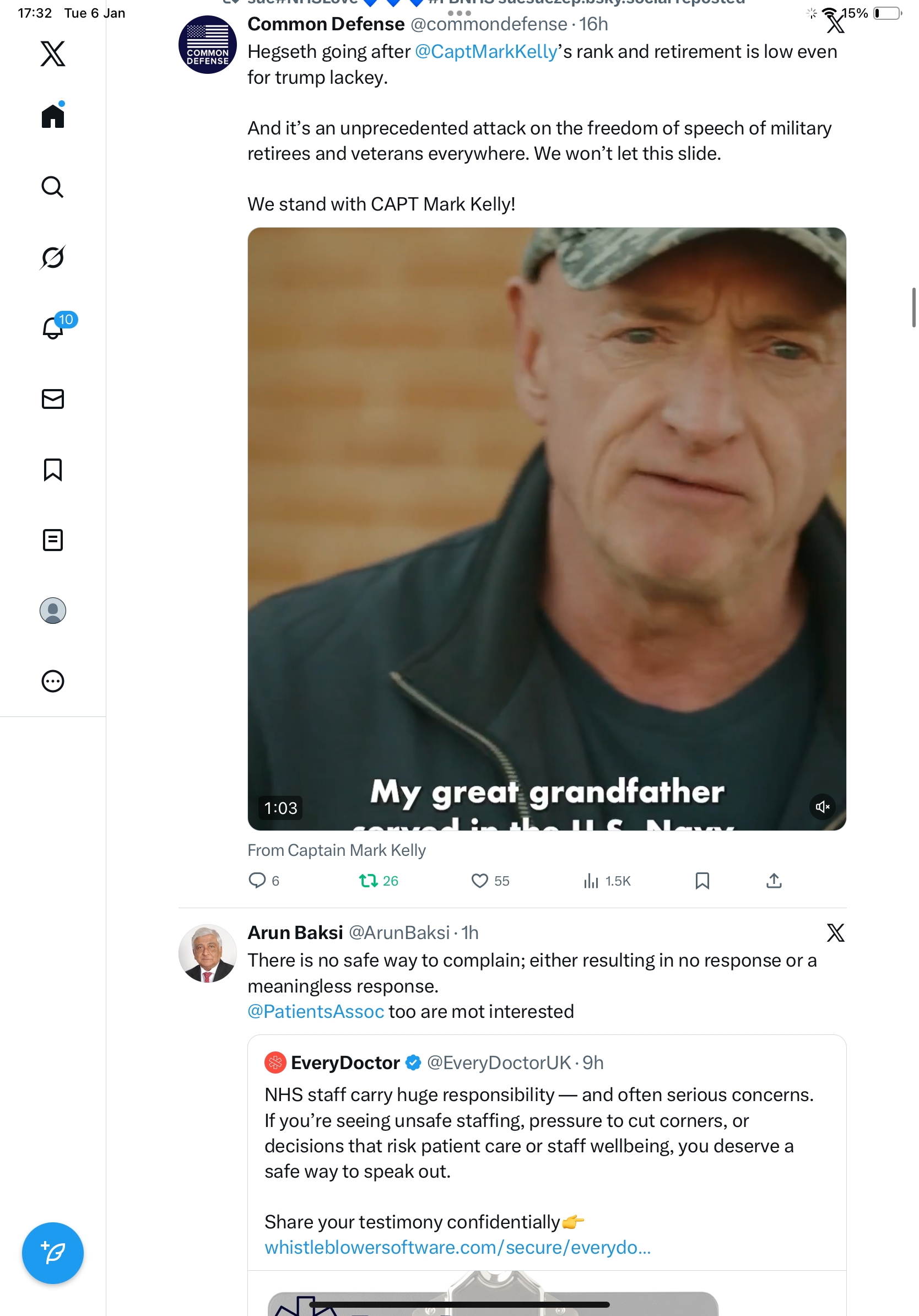Image resolution: width=919 pixels, height=1316 pixels.
Task: Compose a new post
Action: (x=53, y=1253)
